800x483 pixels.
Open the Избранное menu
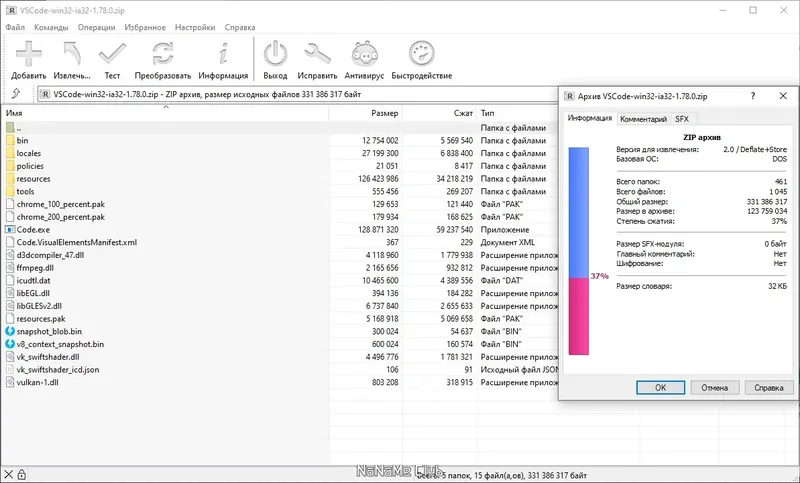[x=145, y=28]
